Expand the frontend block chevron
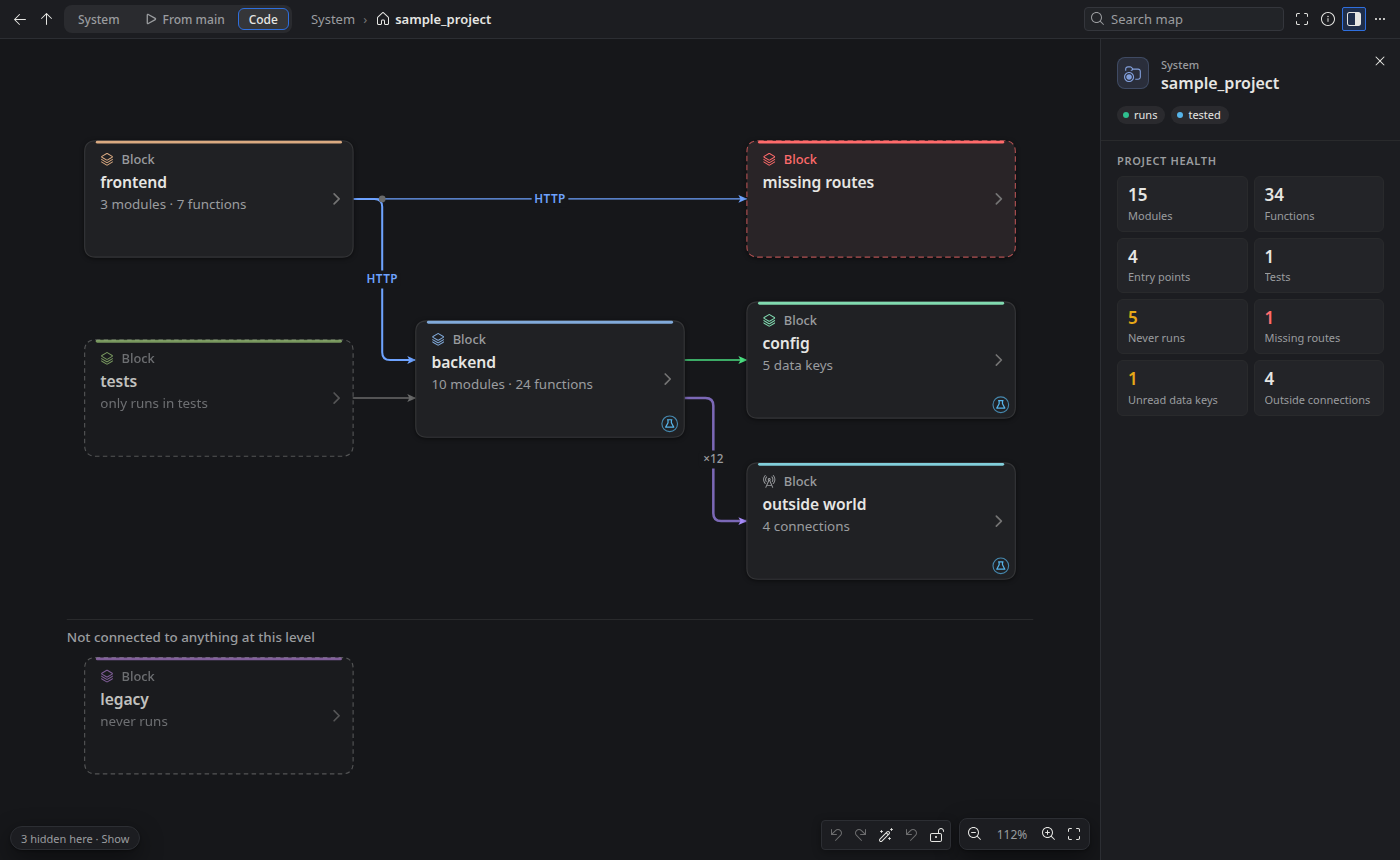Screen dimensions: 1400x860 coord(336,199)
